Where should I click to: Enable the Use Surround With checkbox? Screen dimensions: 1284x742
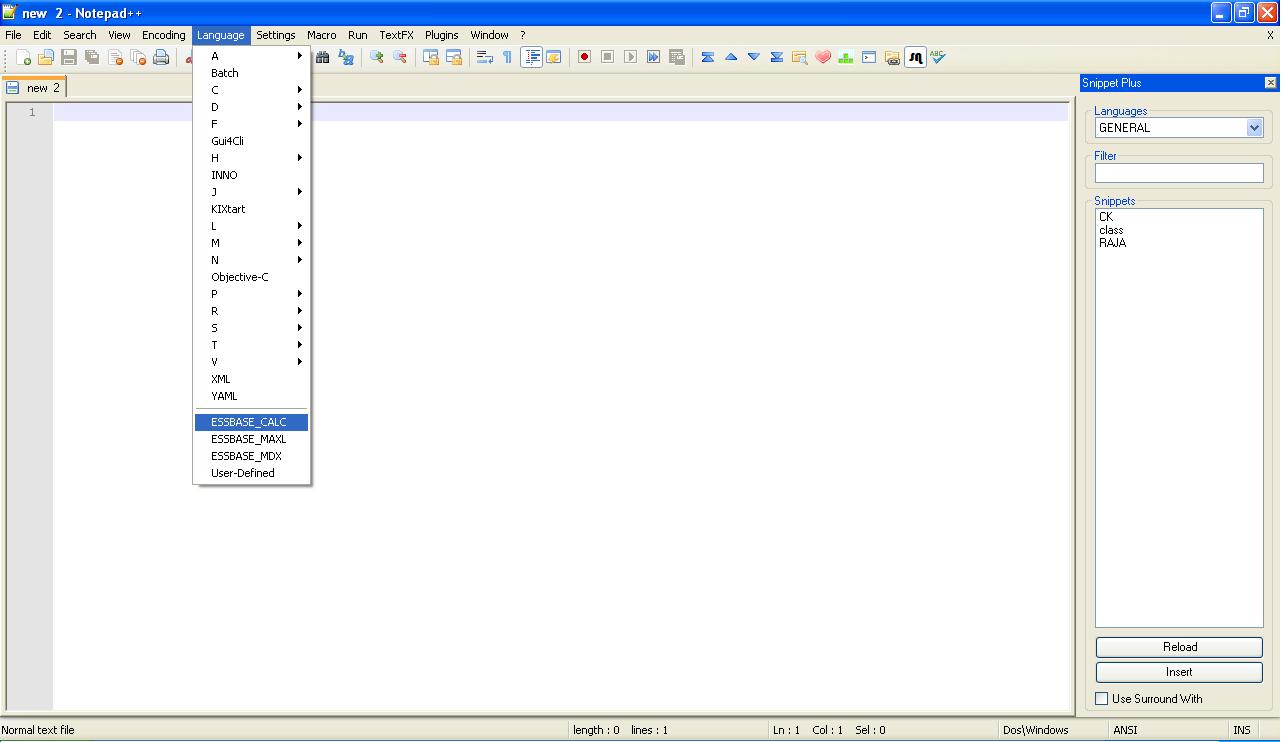coord(1102,699)
